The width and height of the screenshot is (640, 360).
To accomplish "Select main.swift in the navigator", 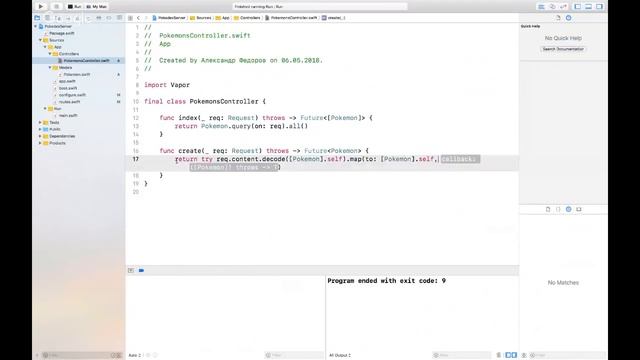I will (68, 116).
